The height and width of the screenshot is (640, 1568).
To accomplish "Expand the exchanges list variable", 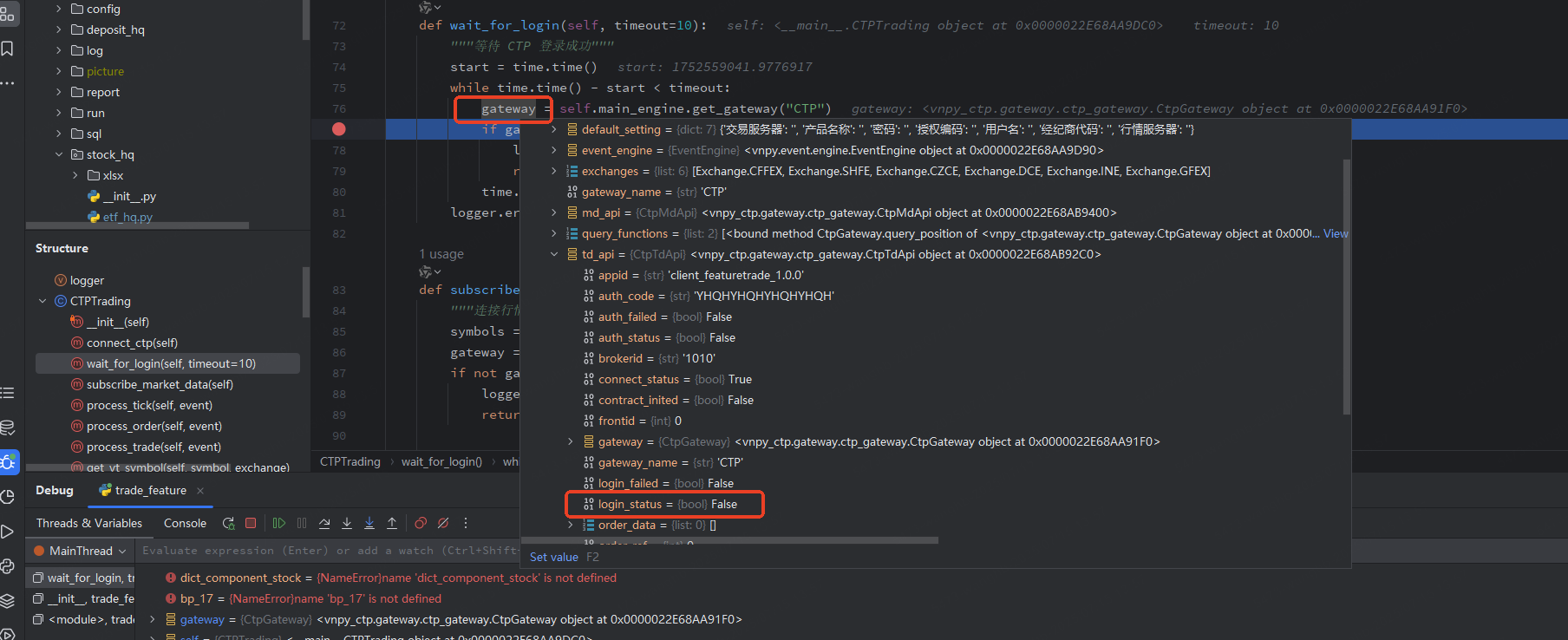I will click(554, 171).
